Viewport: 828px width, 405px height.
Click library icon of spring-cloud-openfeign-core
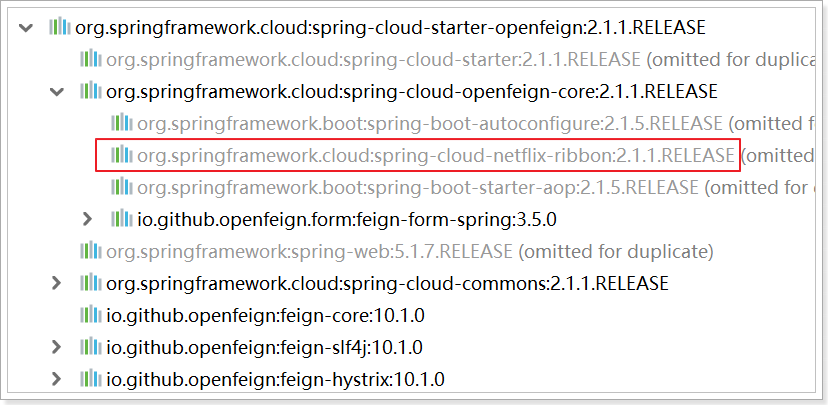91,91
